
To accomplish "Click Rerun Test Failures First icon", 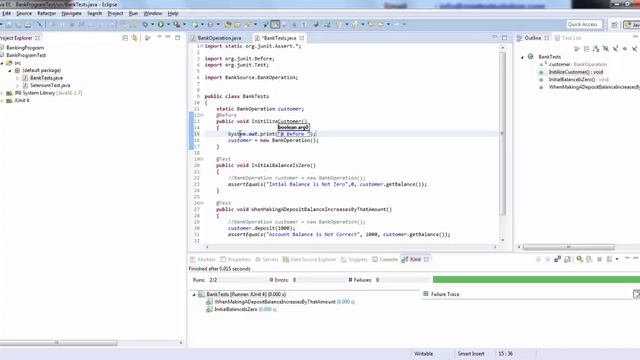I will [x=589, y=259].
